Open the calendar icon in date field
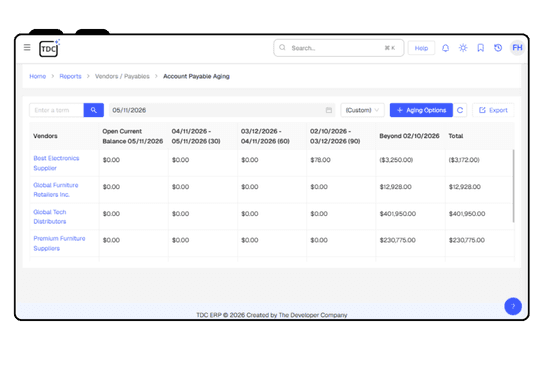This screenshot has width=540, height=384. click(329, 110)
